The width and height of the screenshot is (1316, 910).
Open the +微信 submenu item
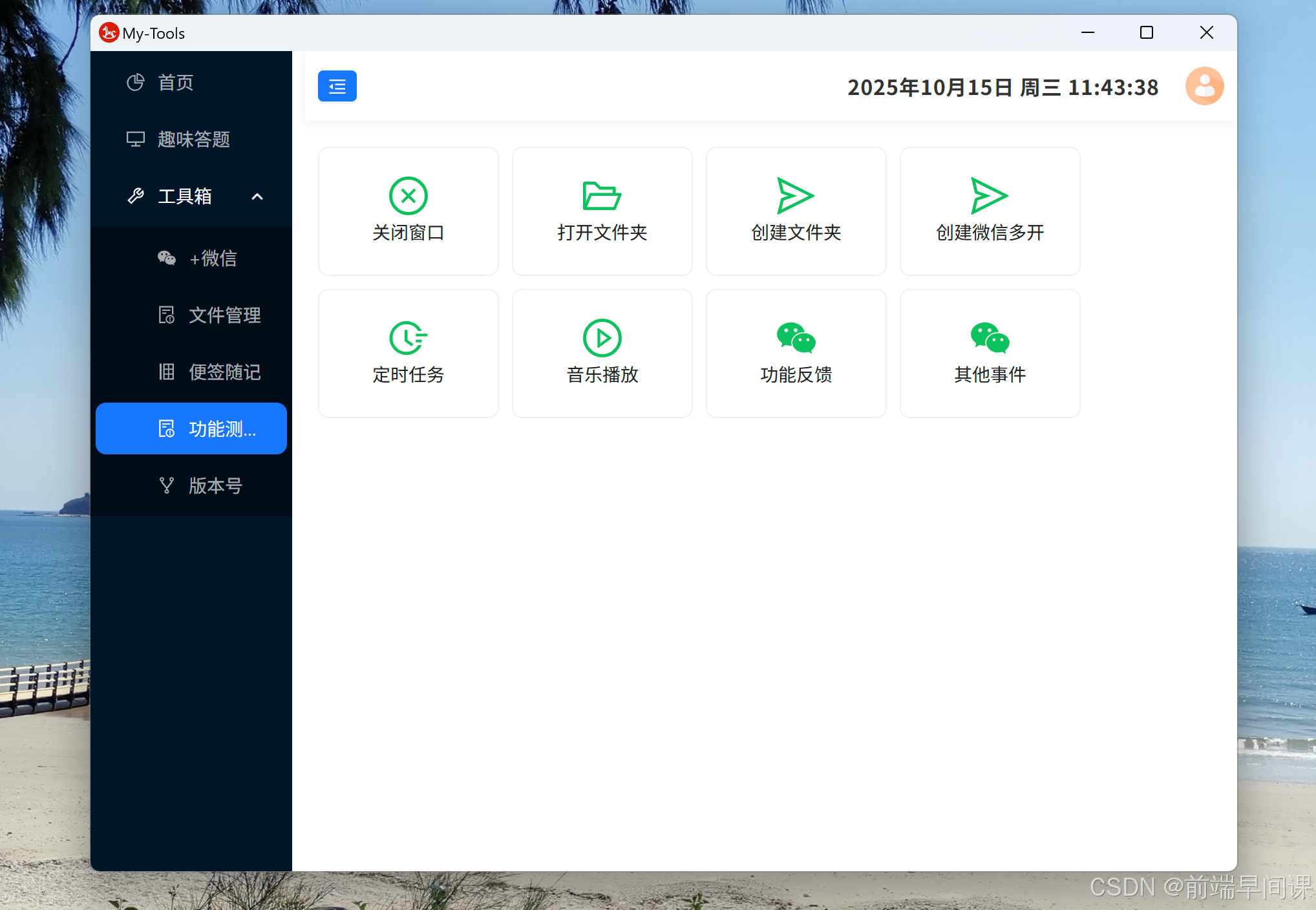[x=191, y=258]
